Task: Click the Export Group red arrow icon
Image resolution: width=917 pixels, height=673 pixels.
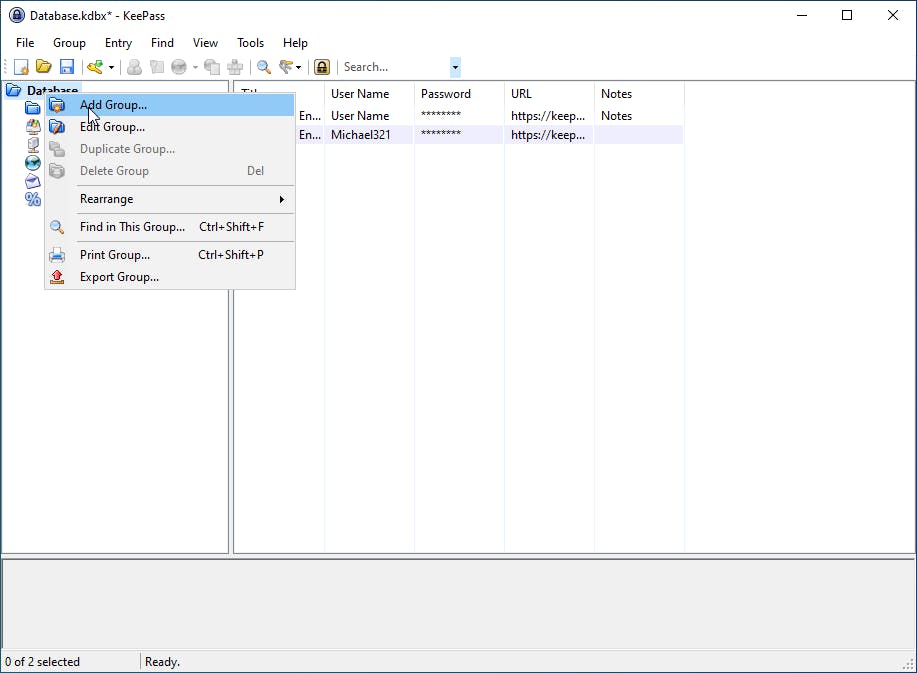Action: 57,277
